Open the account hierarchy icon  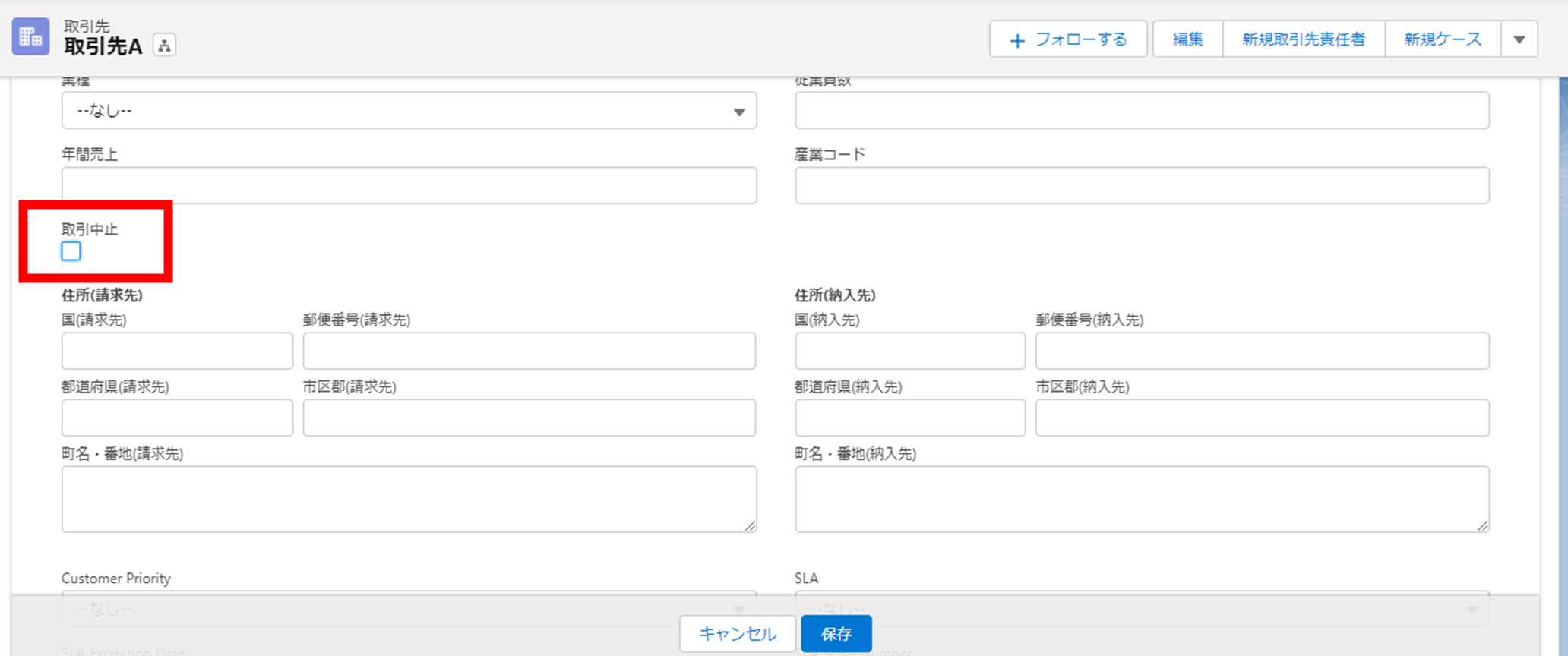(164, 46)
